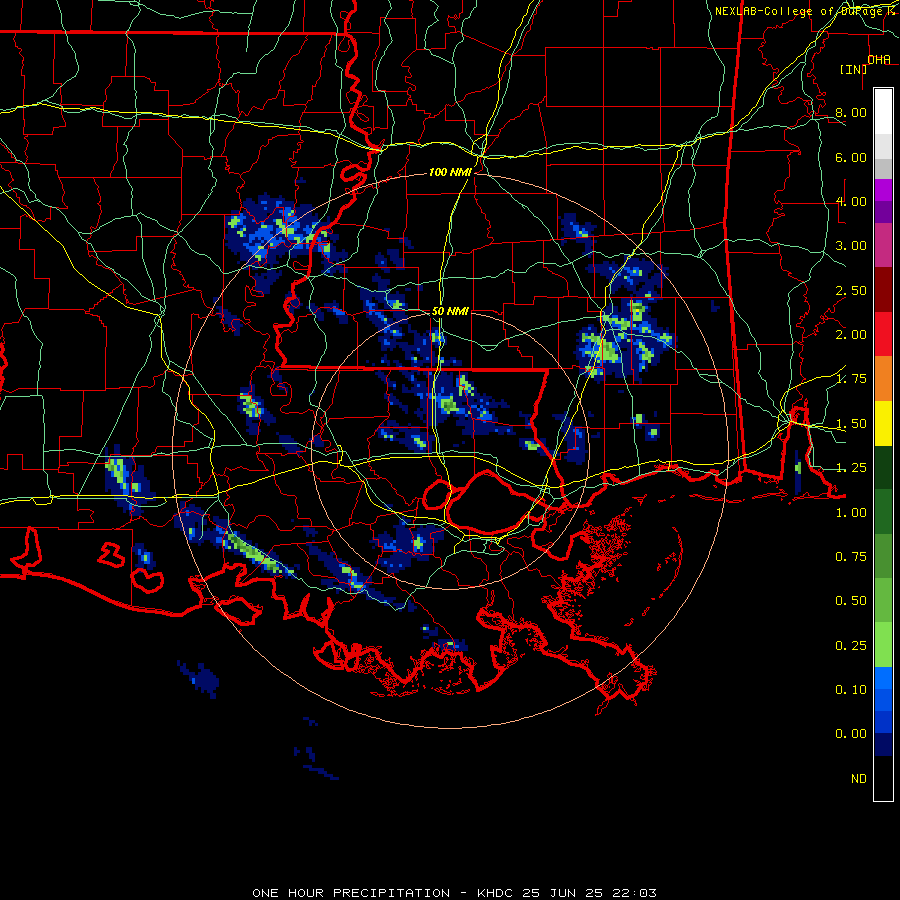Image resolution: width=900 pixels, height=900 pixels.
Task: Click the "100 NMI" range ring label
Action: (x=450, y=172)
